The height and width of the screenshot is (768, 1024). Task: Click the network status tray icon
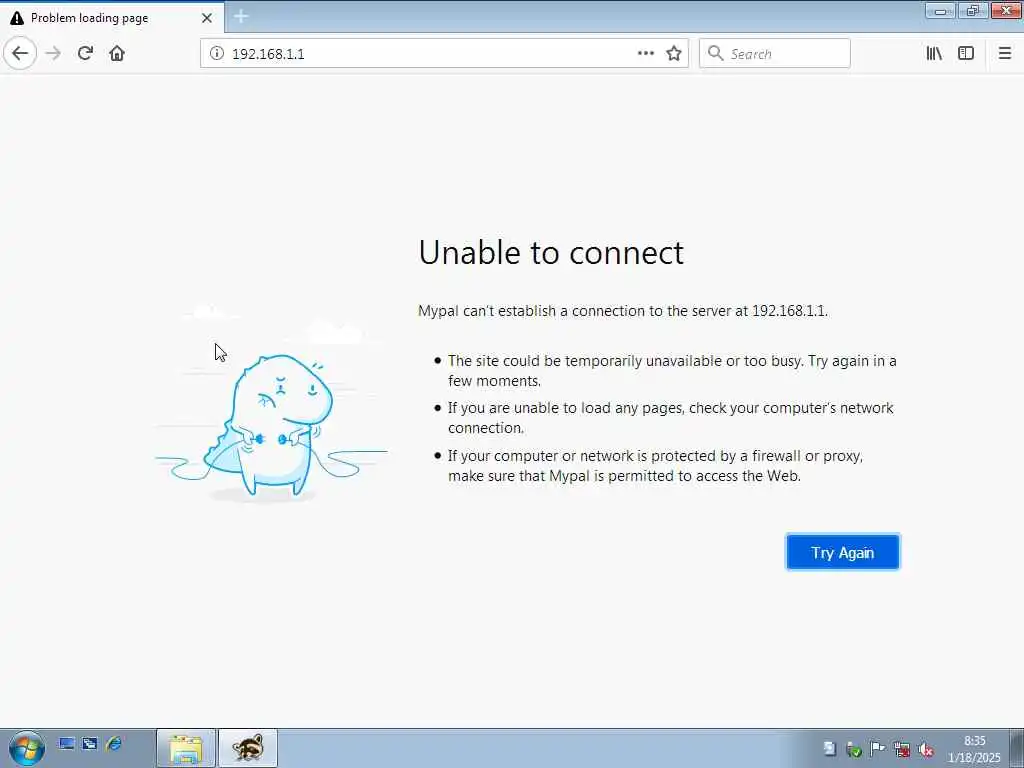click(902, 749)
